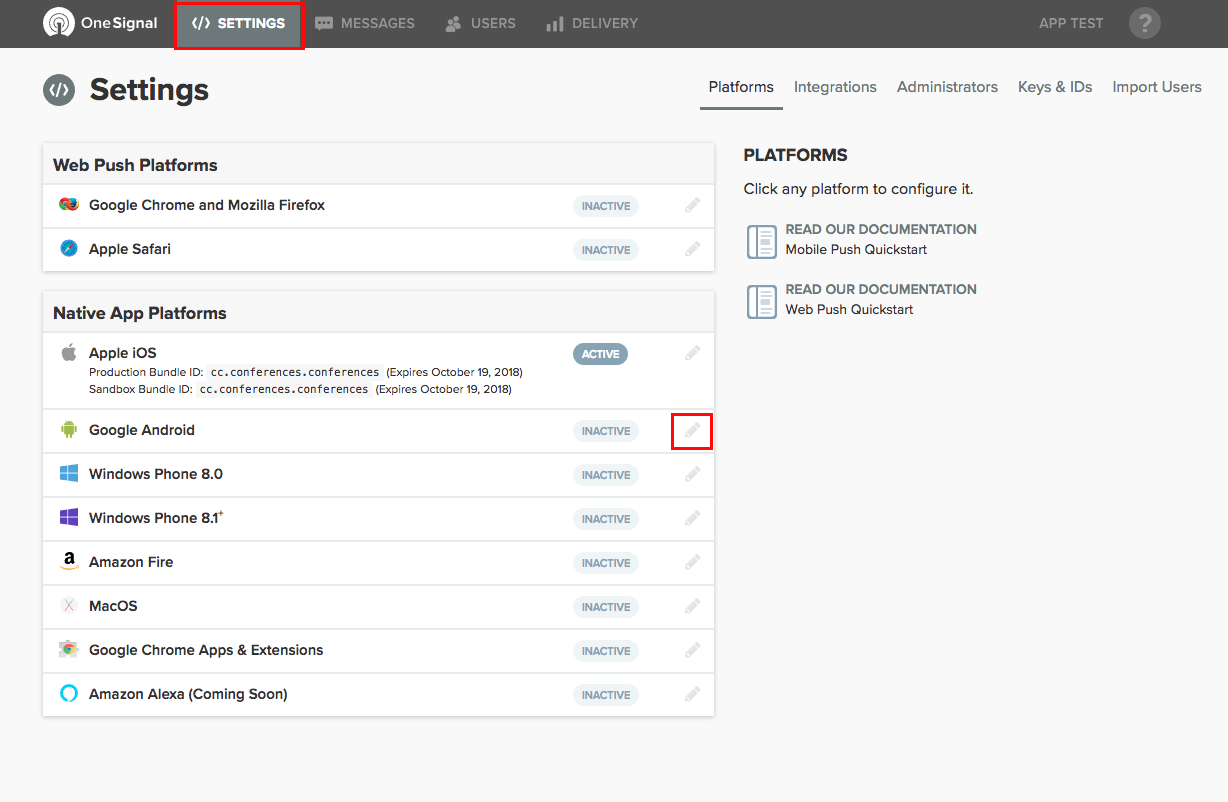Click the Mobile Push Quickstart document icon
The width and height of the screenshot is (1228, 802).
tap(762, 241)
